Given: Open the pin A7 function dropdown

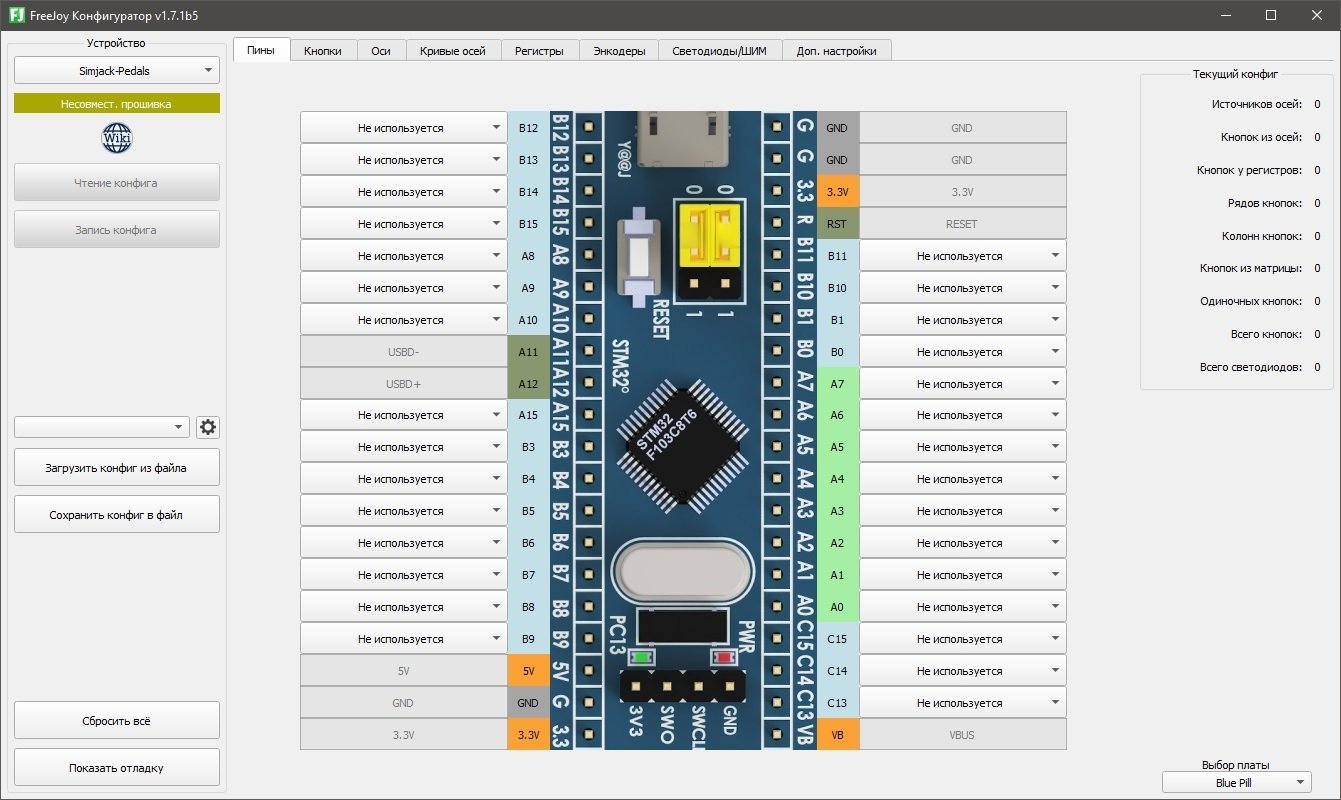Looking at the screenshot, I should coord(962,384).
